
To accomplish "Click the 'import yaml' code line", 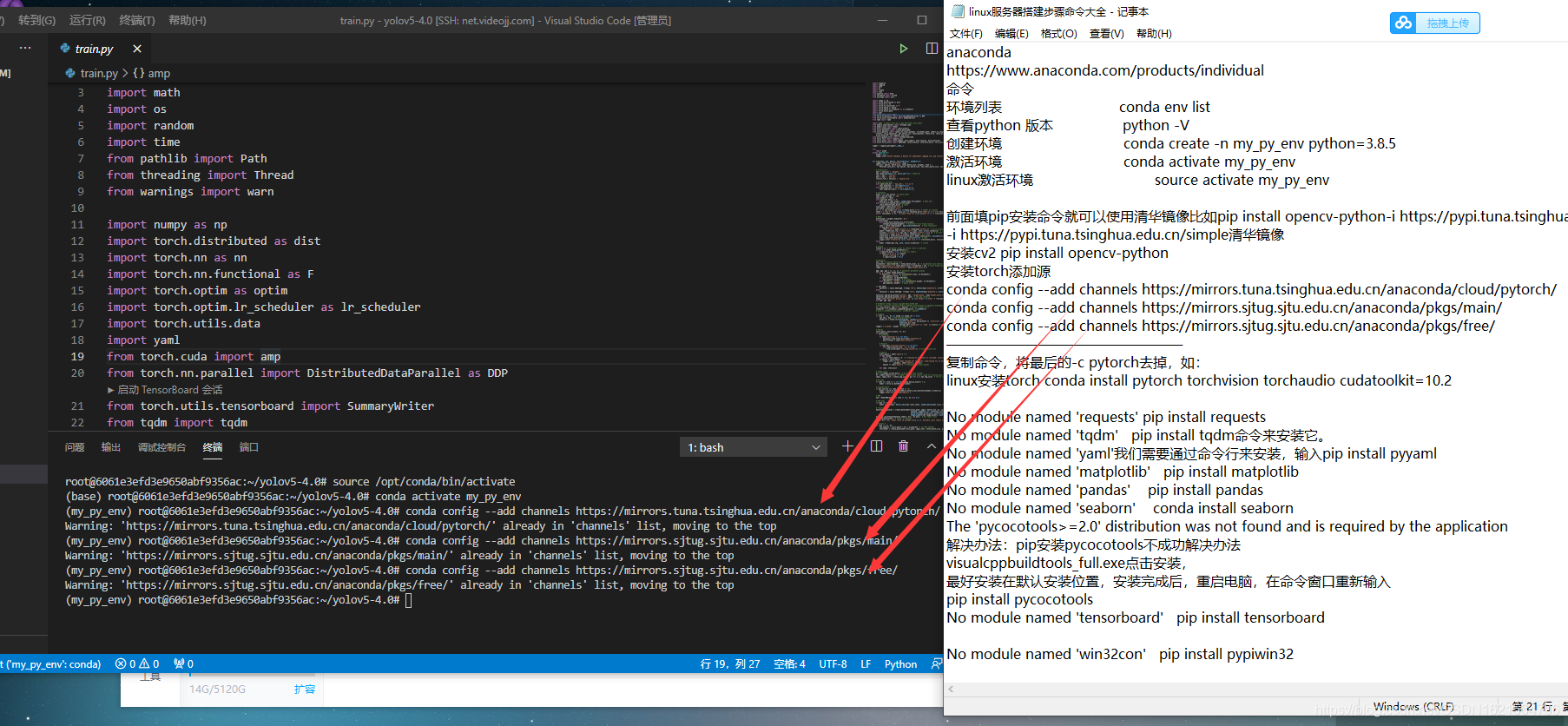I will coord(143,340).
